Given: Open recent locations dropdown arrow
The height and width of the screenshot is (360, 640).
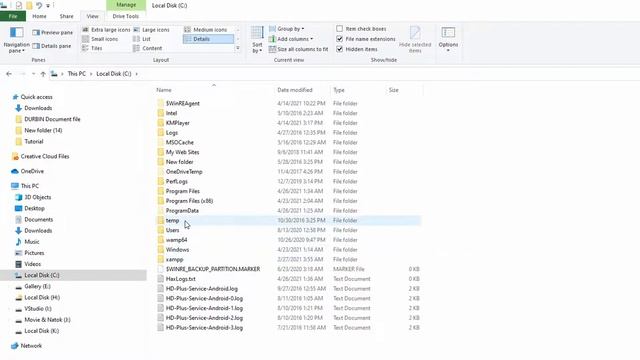Looking at the screenshot, I should tap(33, 74).
